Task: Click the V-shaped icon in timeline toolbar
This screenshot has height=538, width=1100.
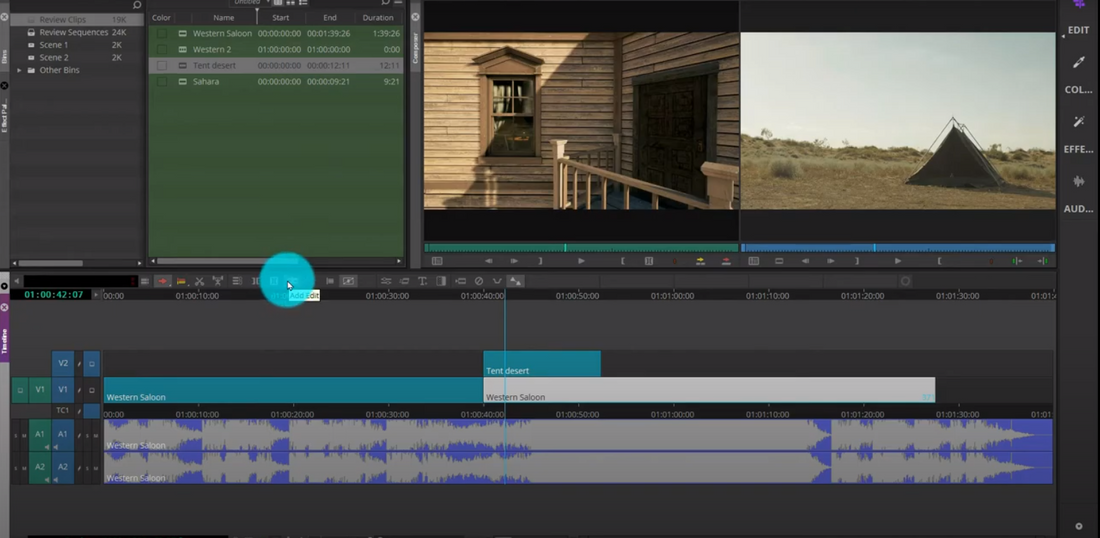Action: pyautogui.click(x=497, y=281)
